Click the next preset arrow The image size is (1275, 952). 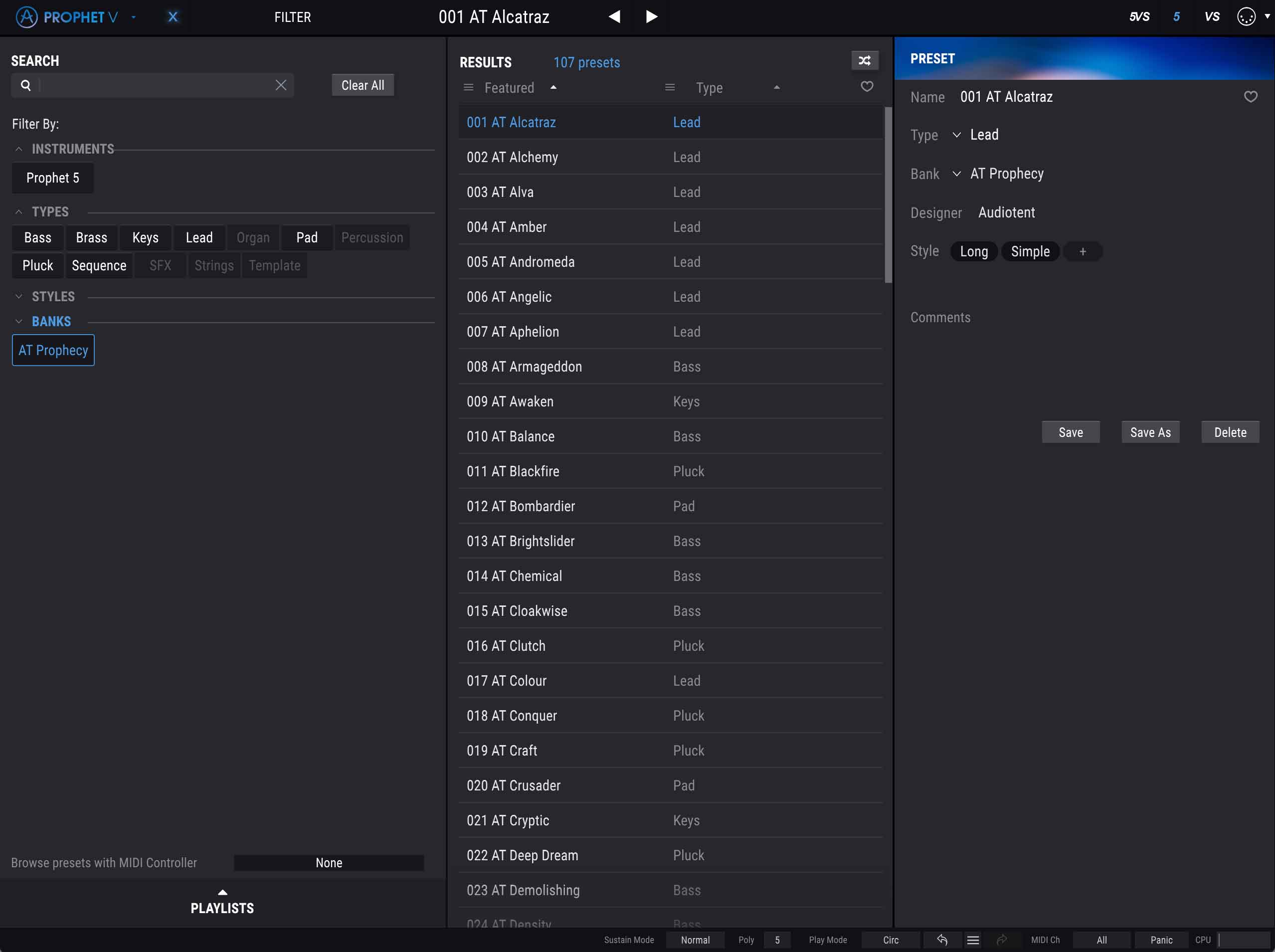tap(651, 17)
